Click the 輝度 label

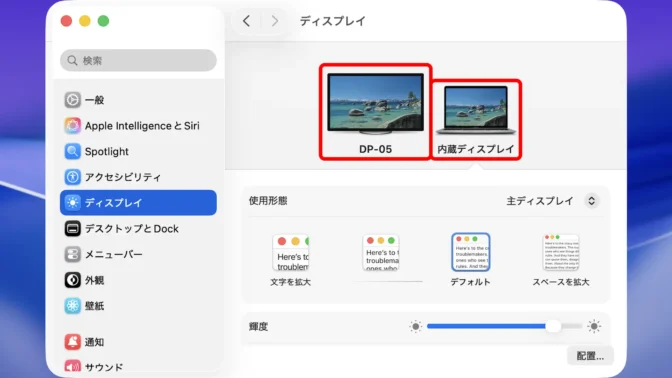click(258, 327)
